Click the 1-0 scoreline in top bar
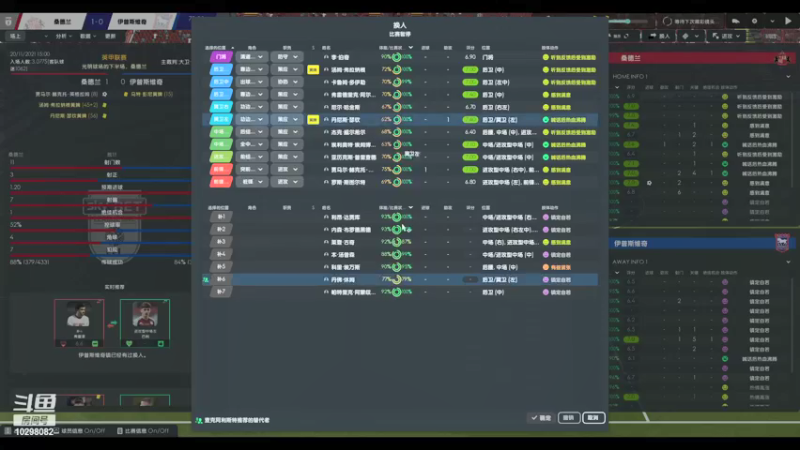800x450 pixels. (x=97, y=21)
